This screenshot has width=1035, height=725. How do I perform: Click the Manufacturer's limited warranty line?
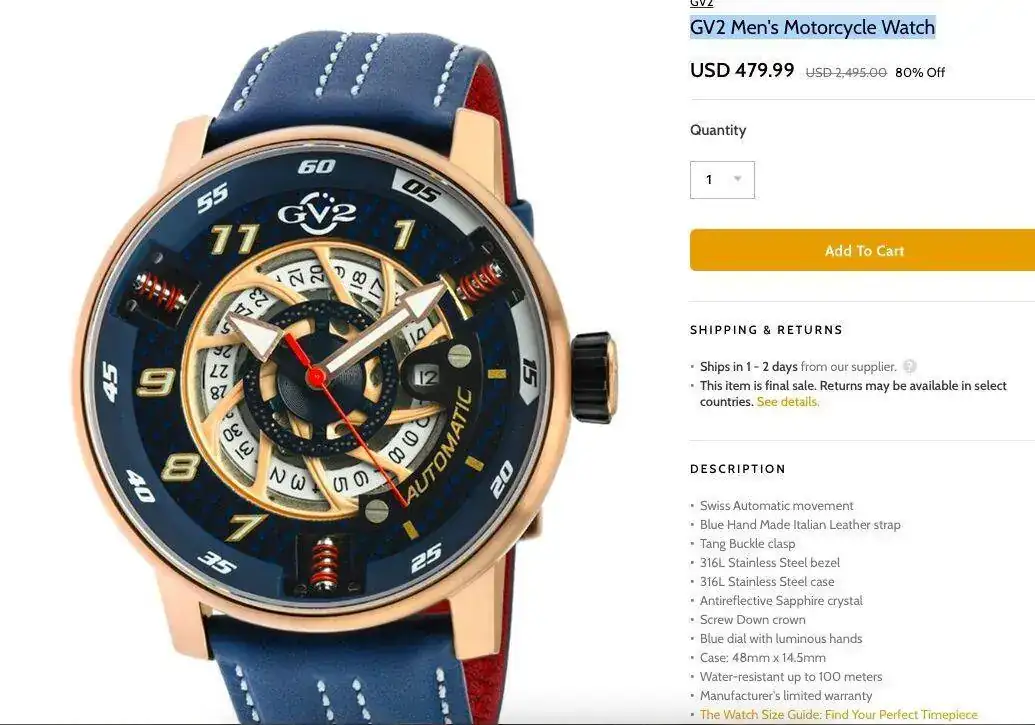tap(785, 696)
